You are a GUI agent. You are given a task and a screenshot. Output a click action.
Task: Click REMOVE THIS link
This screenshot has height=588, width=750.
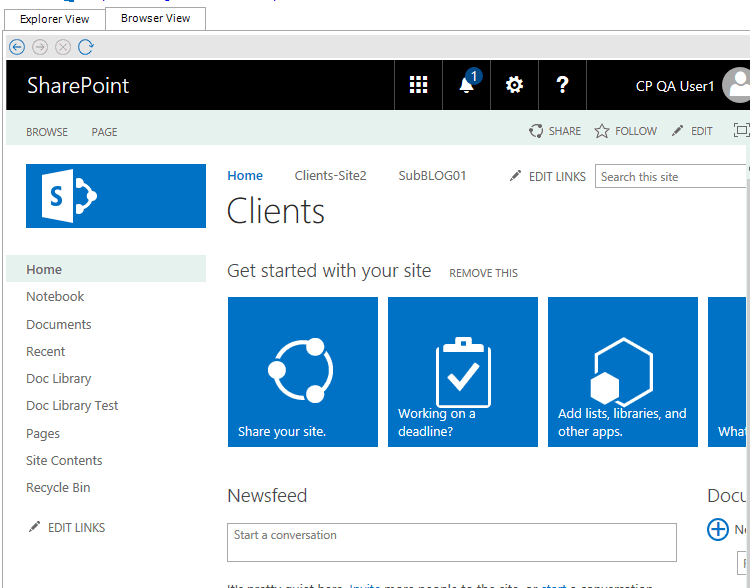point(483,273)
